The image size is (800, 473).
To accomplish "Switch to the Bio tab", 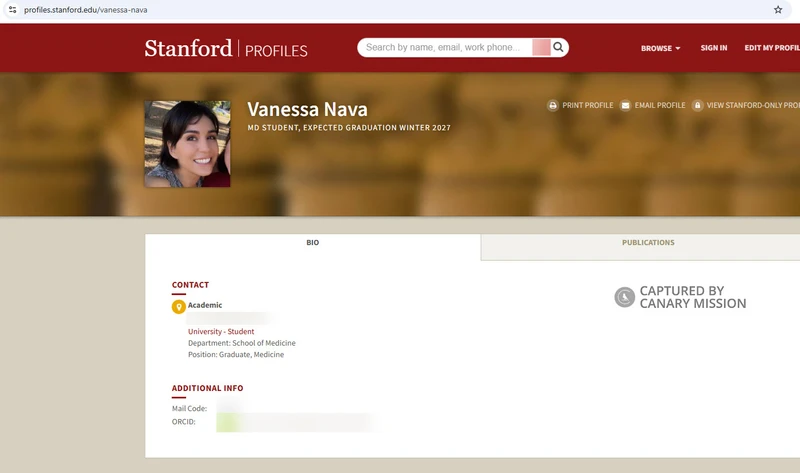I will tap(313, 243).
